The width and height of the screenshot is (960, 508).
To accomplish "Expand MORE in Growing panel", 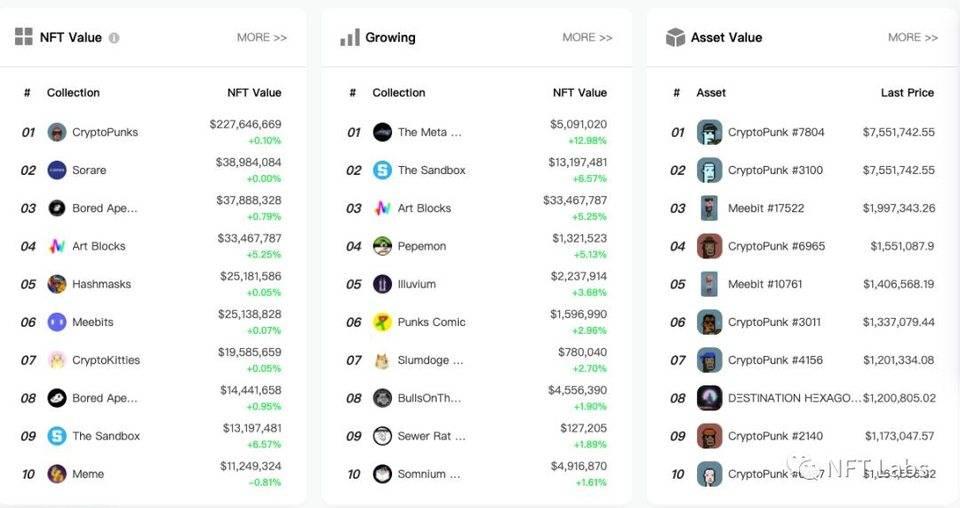I will [x=587, y=38].
